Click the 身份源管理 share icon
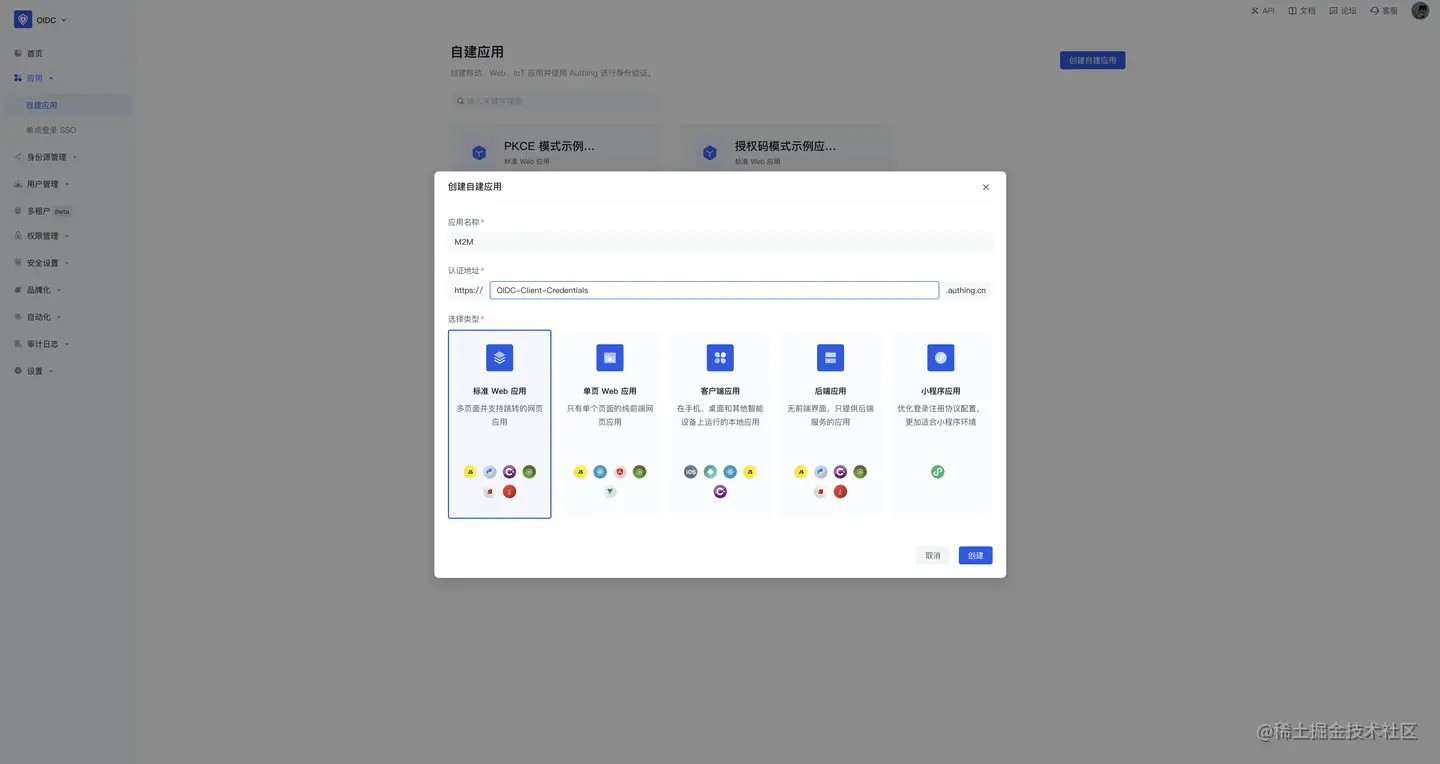The width and height of the screenshot is (1440, 764). pyautogui.click(x=17, y=157)
